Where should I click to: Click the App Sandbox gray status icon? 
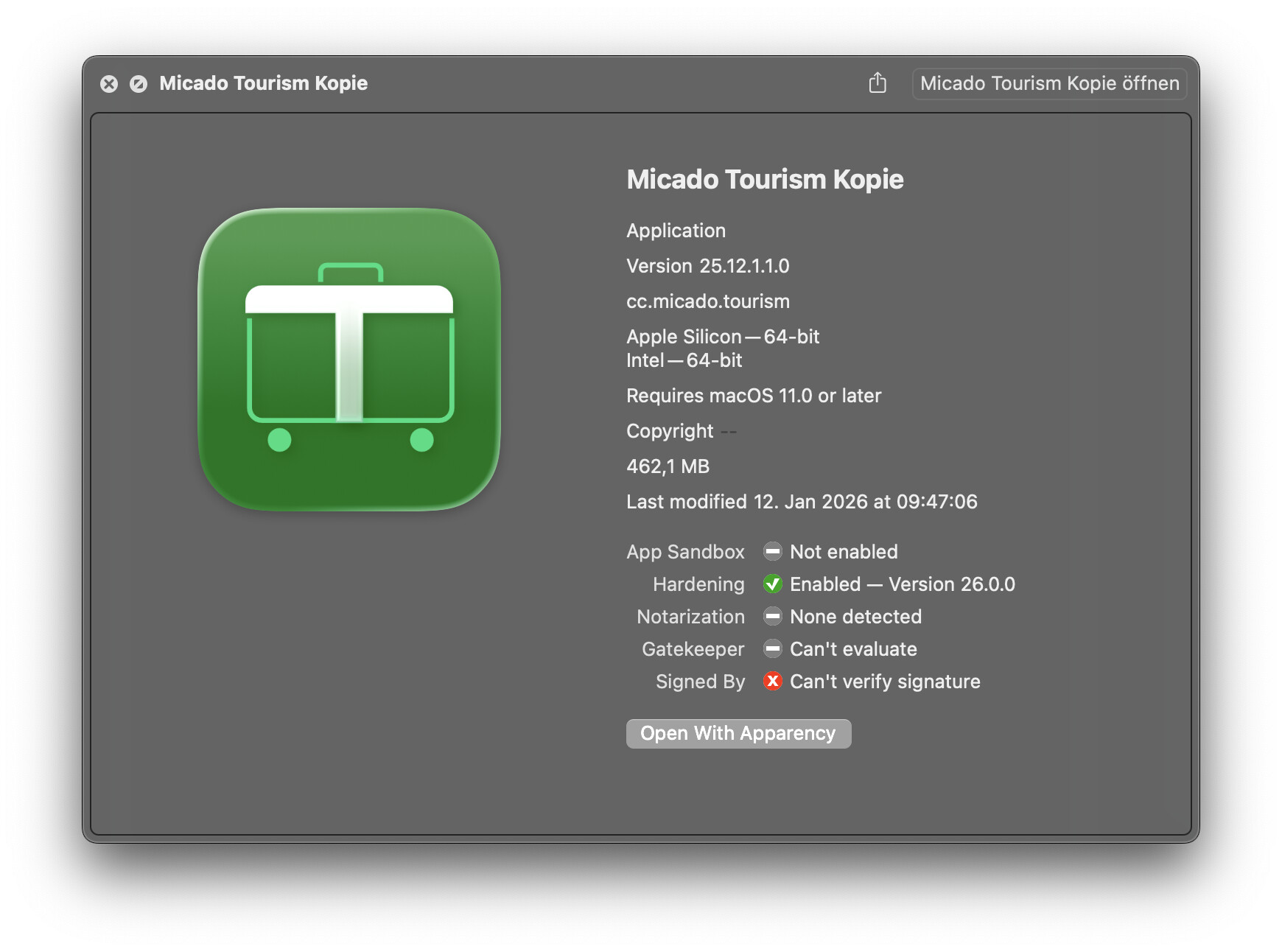pos(772,551)
